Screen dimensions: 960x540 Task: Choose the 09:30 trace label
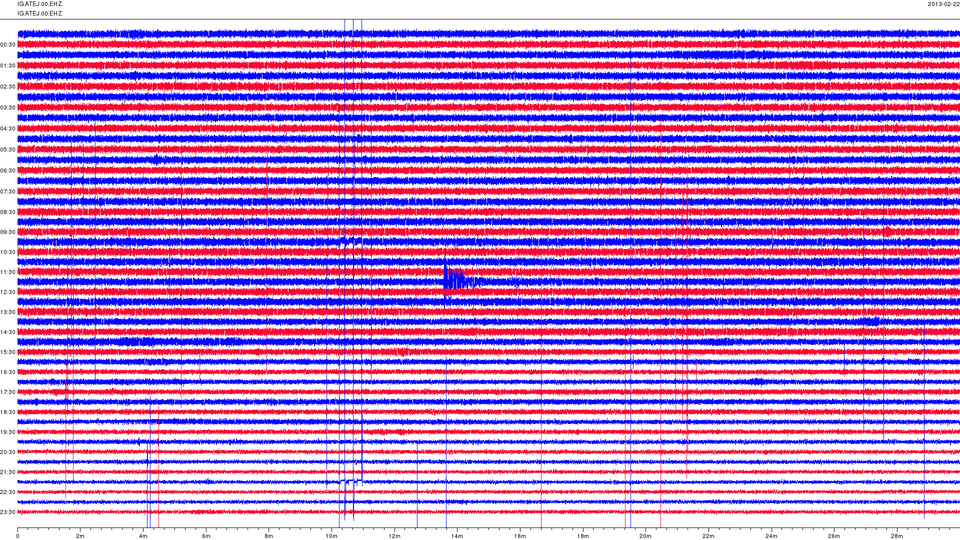8,232
